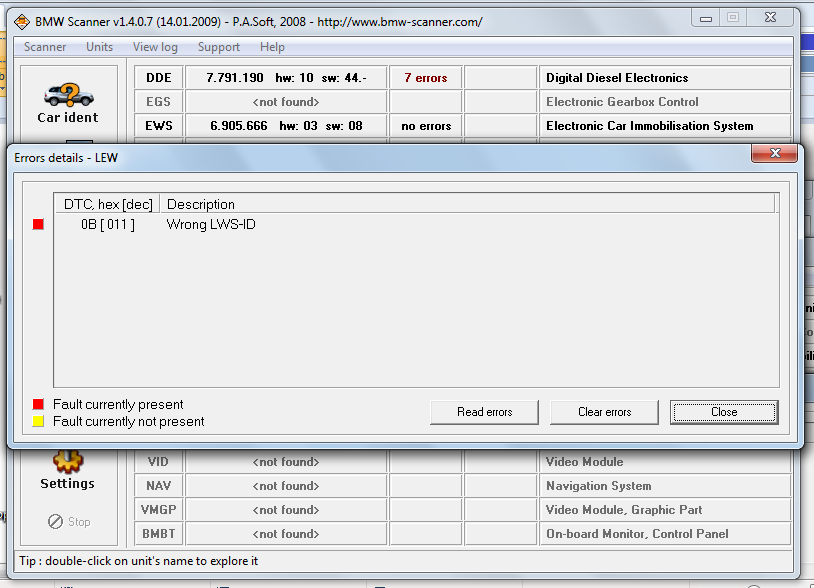
Task: Click the 'Digital Diesel Electronics' description
Action: [617, 78]
